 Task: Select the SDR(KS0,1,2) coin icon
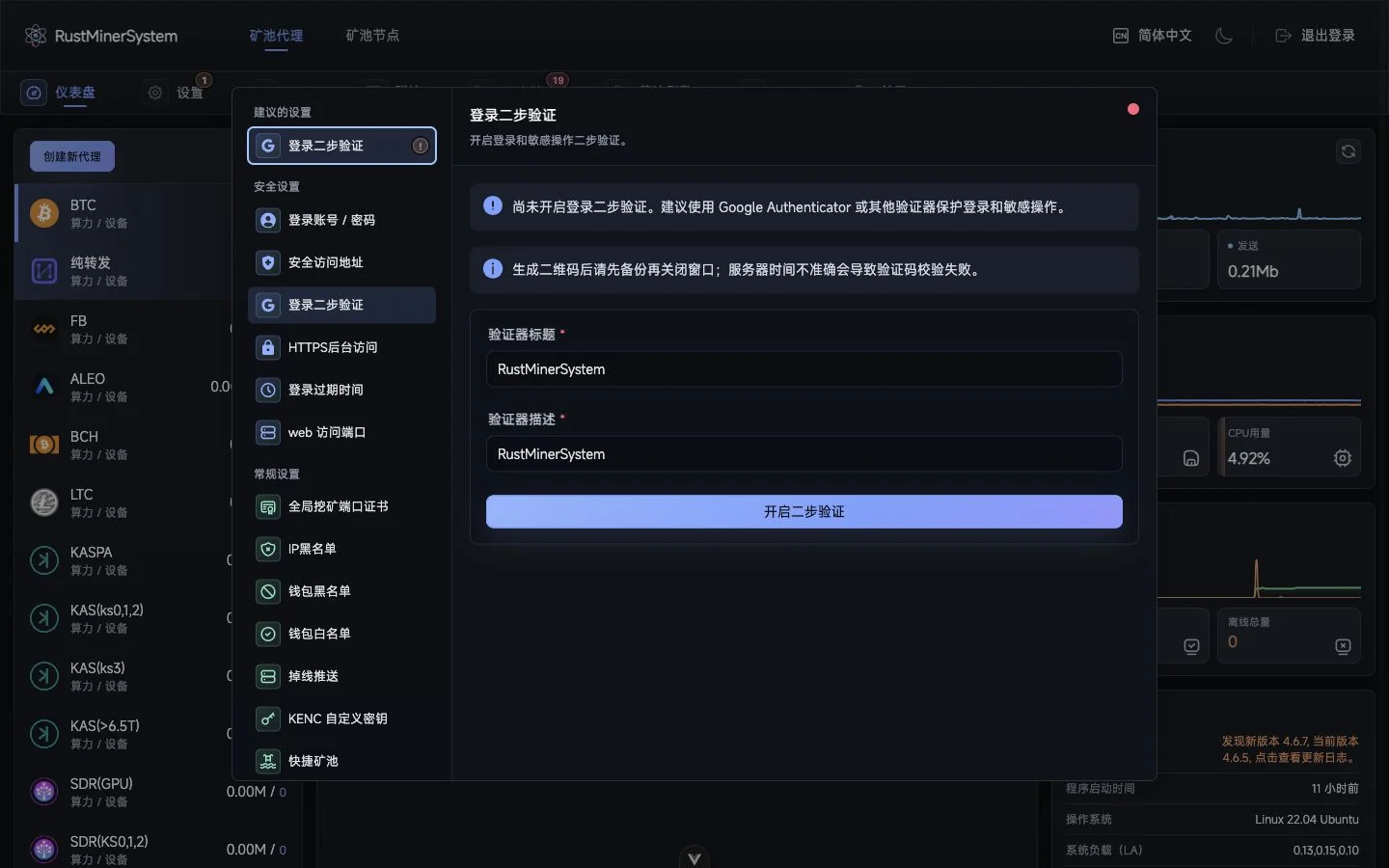coord(44,849)
